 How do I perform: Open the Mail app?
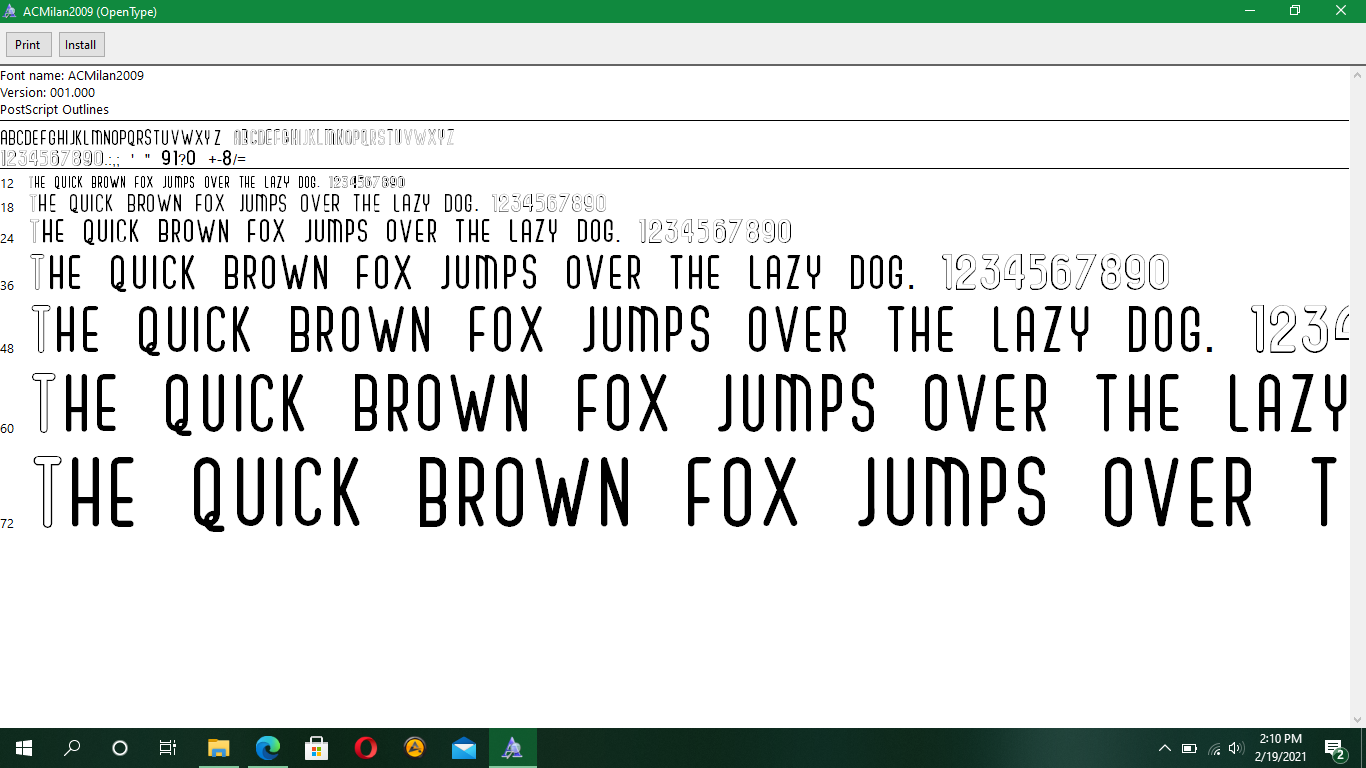(x=462, y=747)
